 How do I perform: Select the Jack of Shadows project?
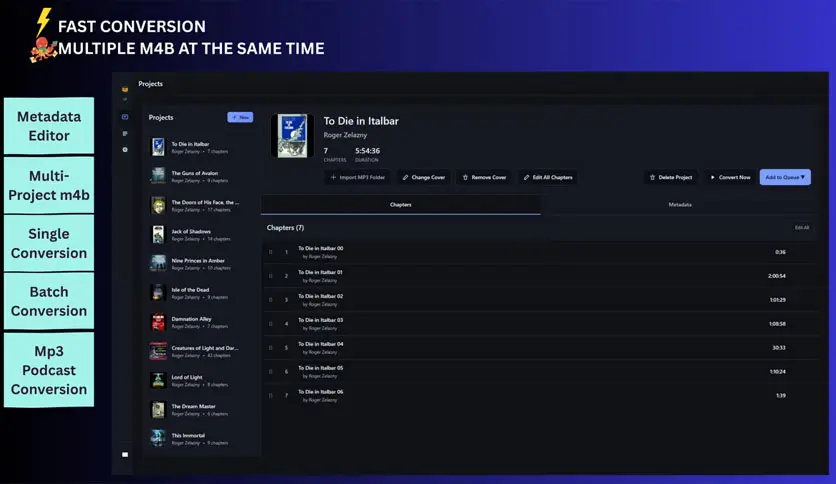click(x=201, y=235)
